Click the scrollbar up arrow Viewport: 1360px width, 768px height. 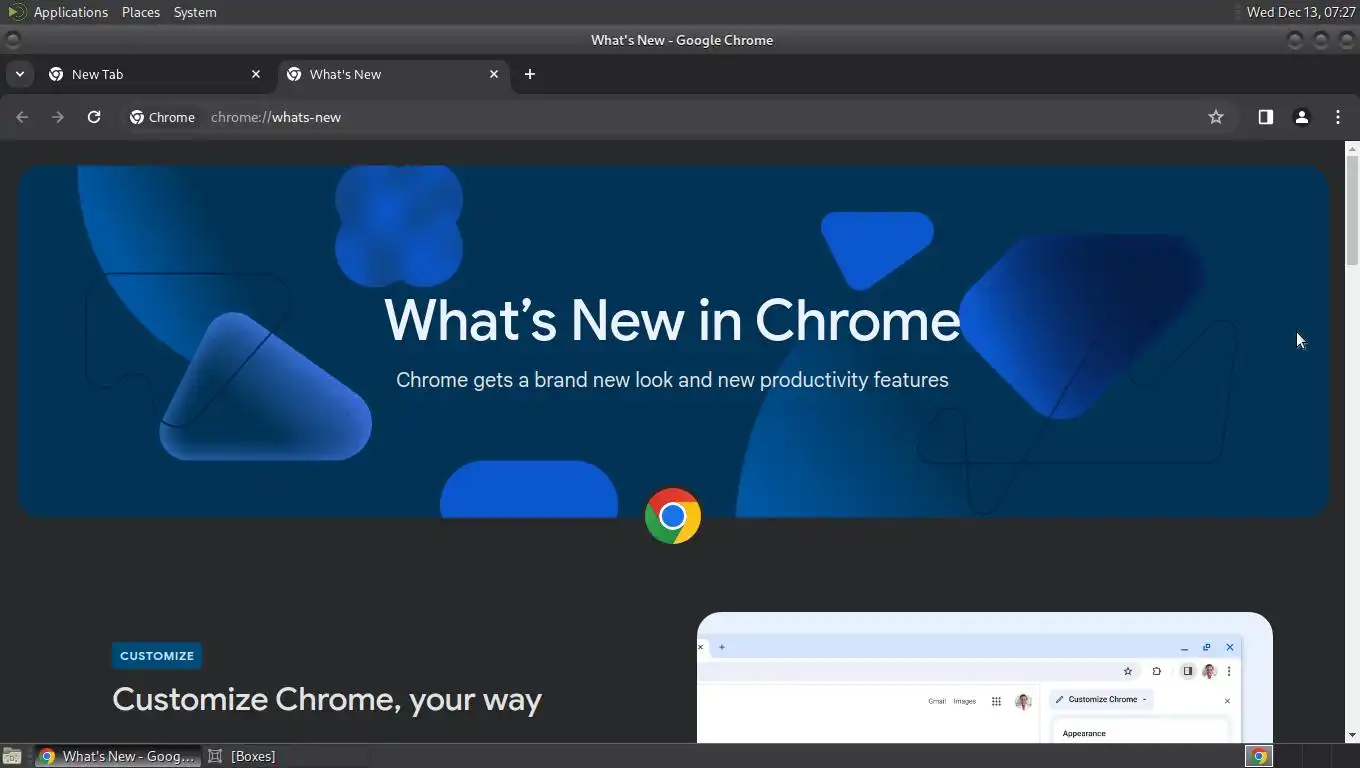pyautogui.click(x=1352, y=148)
